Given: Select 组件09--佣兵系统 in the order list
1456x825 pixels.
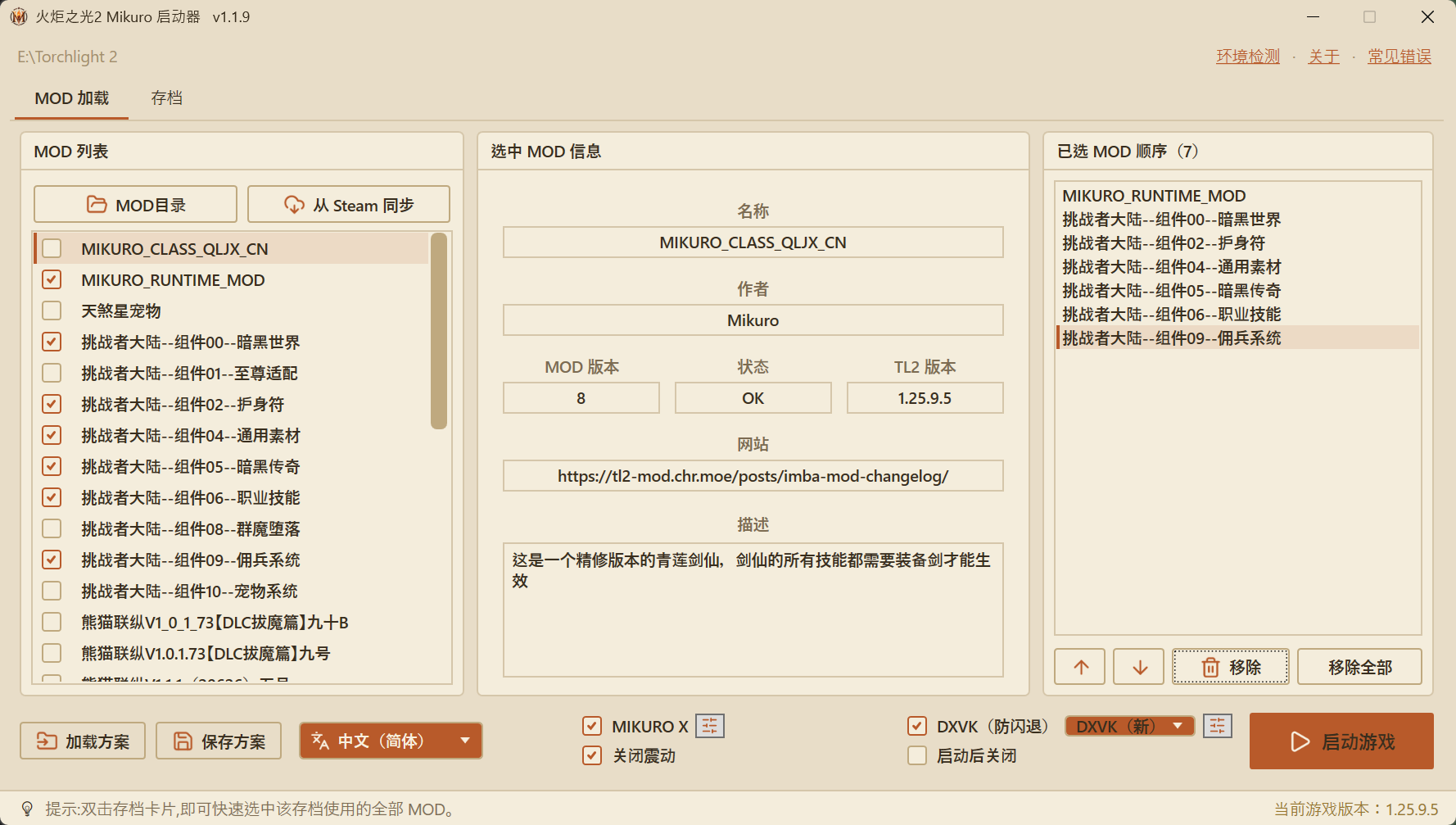Looking at the screenshot, I should pos(1237,338).
